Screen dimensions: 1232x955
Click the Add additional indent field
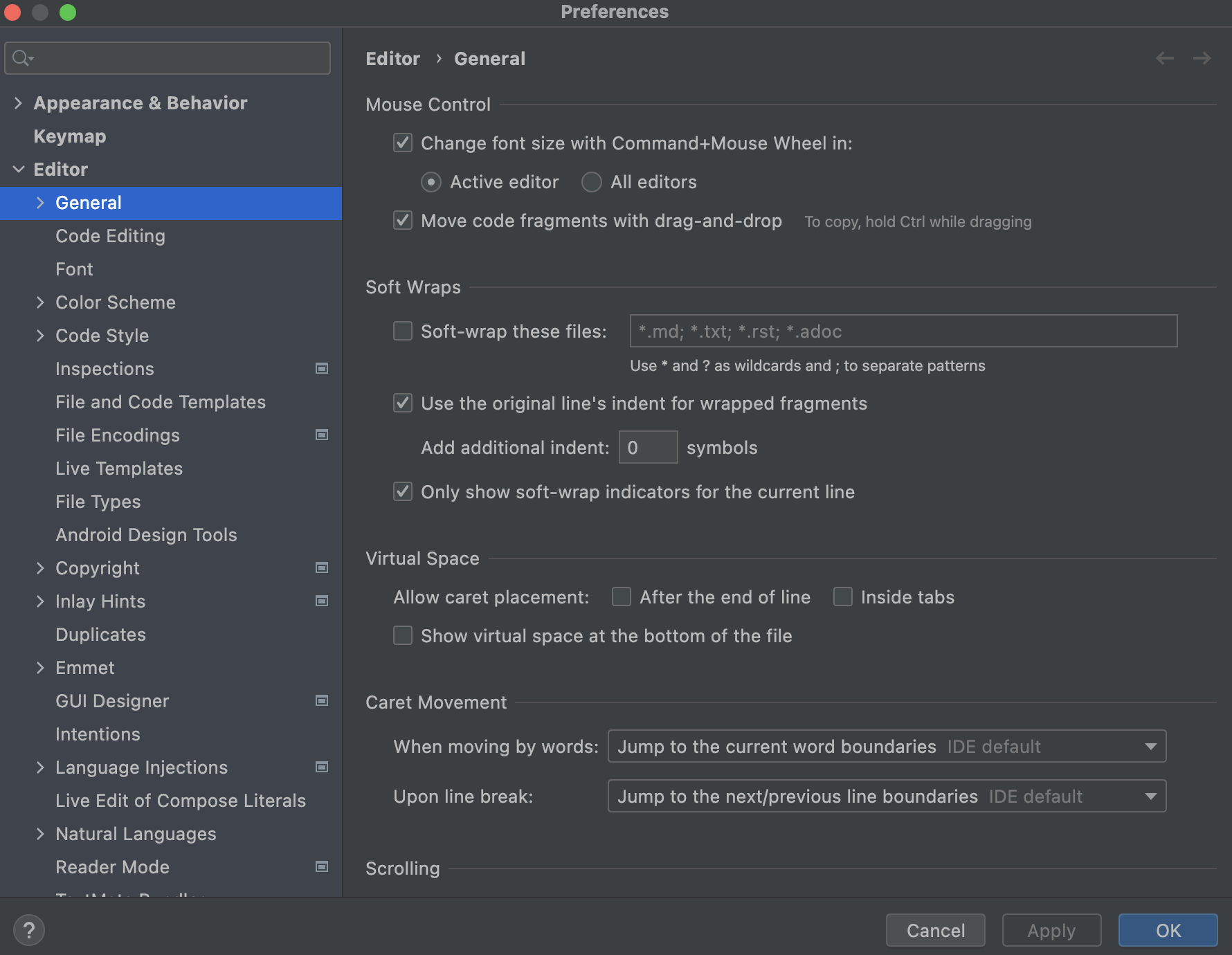pyautogui.click(x=648, y=447)
